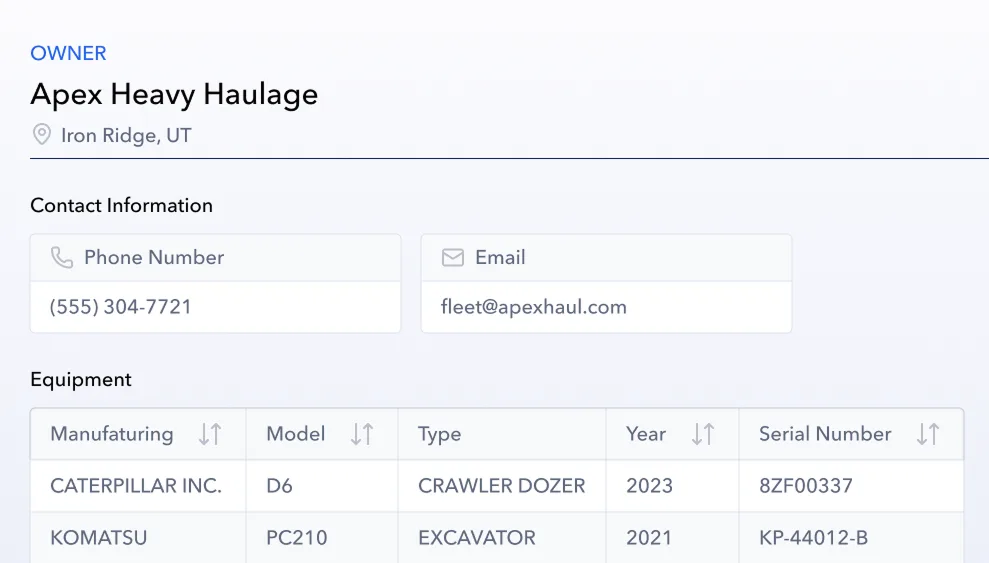Click the location pin icon beside Iron Ridge
Image resolution: width=989 pixels, height=563 pixels.
pos(41,134)
